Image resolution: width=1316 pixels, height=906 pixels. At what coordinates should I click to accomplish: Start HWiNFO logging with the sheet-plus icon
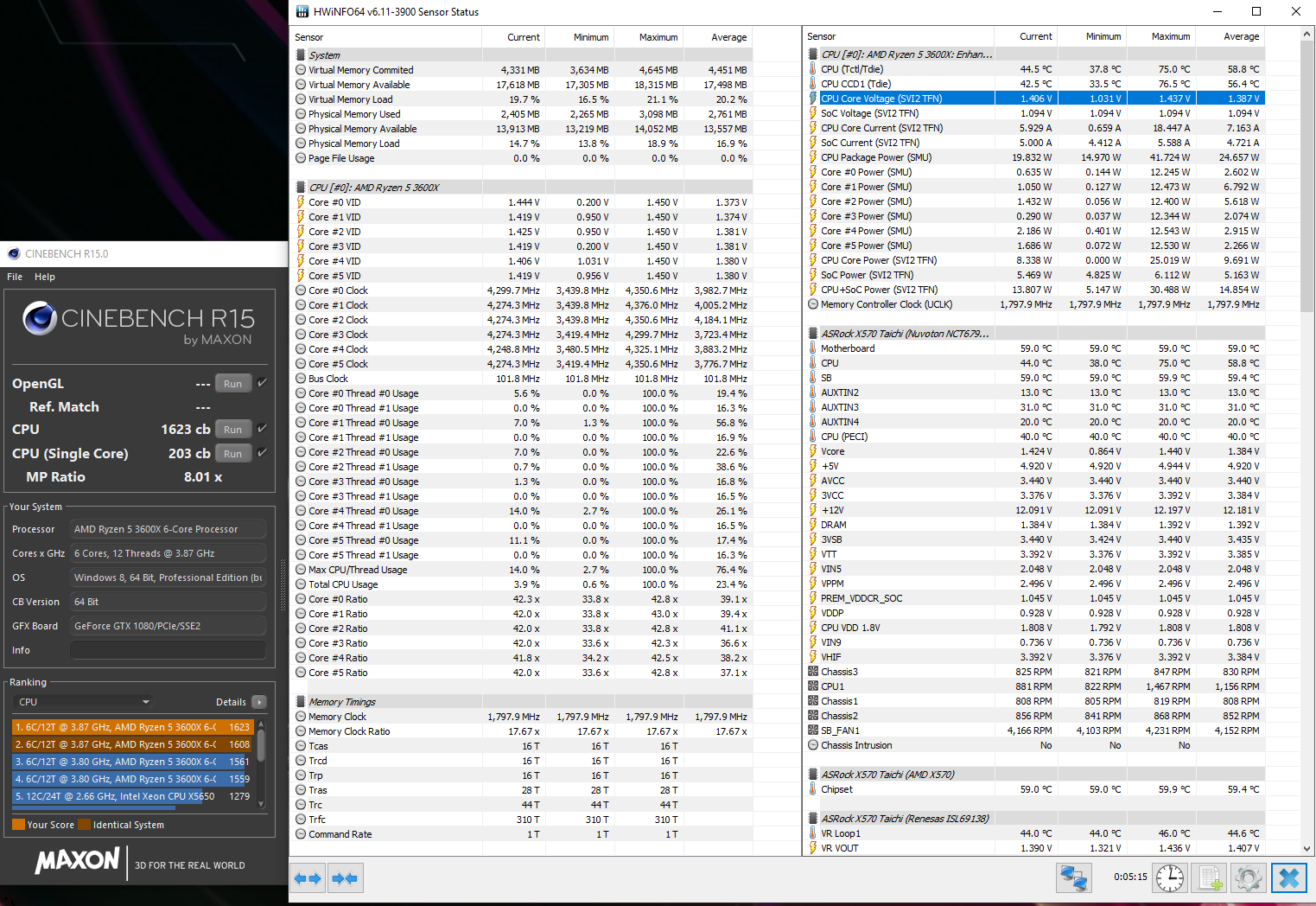(1210, 878)
